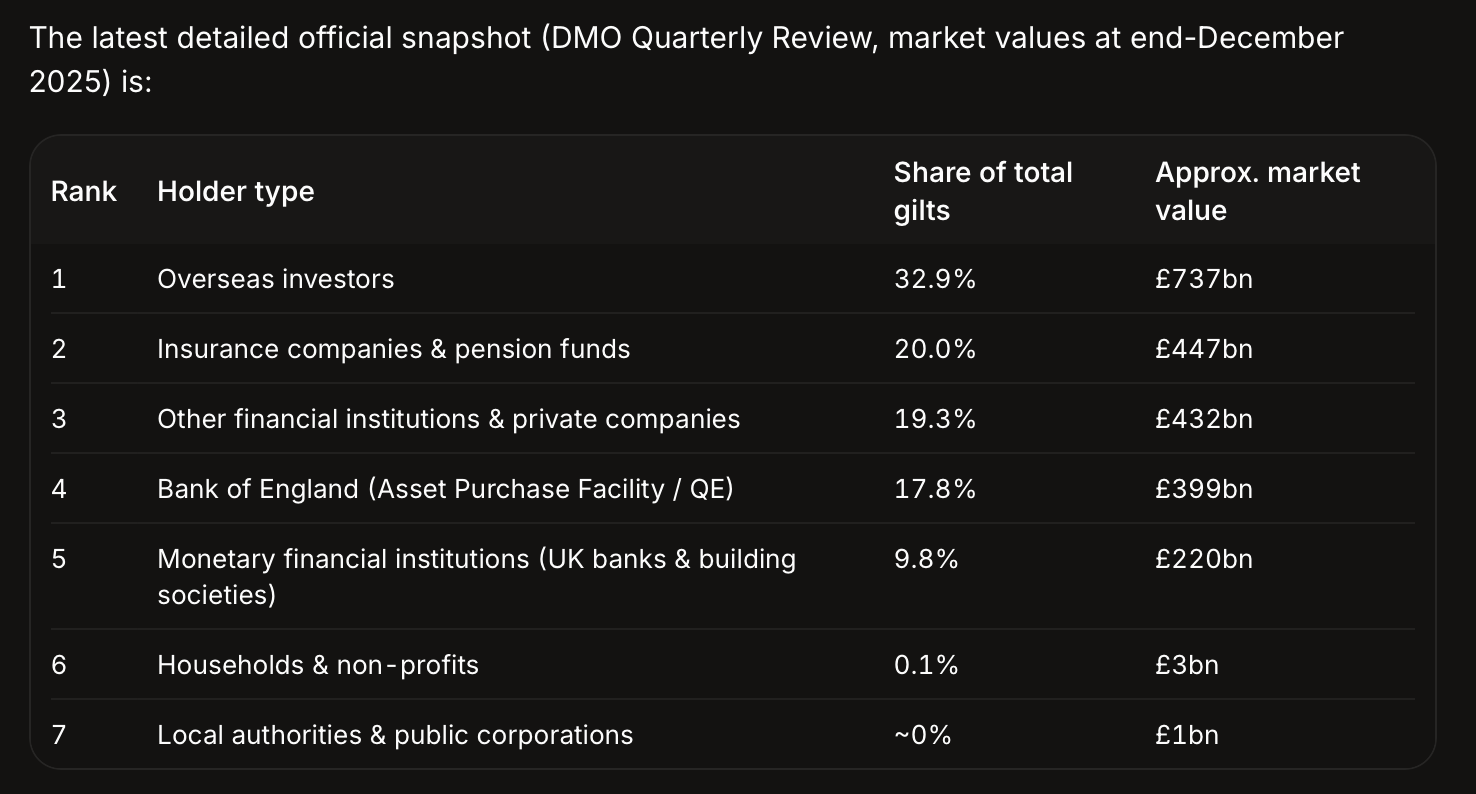Click Other financial institutions & private companies

coord(449,418)
